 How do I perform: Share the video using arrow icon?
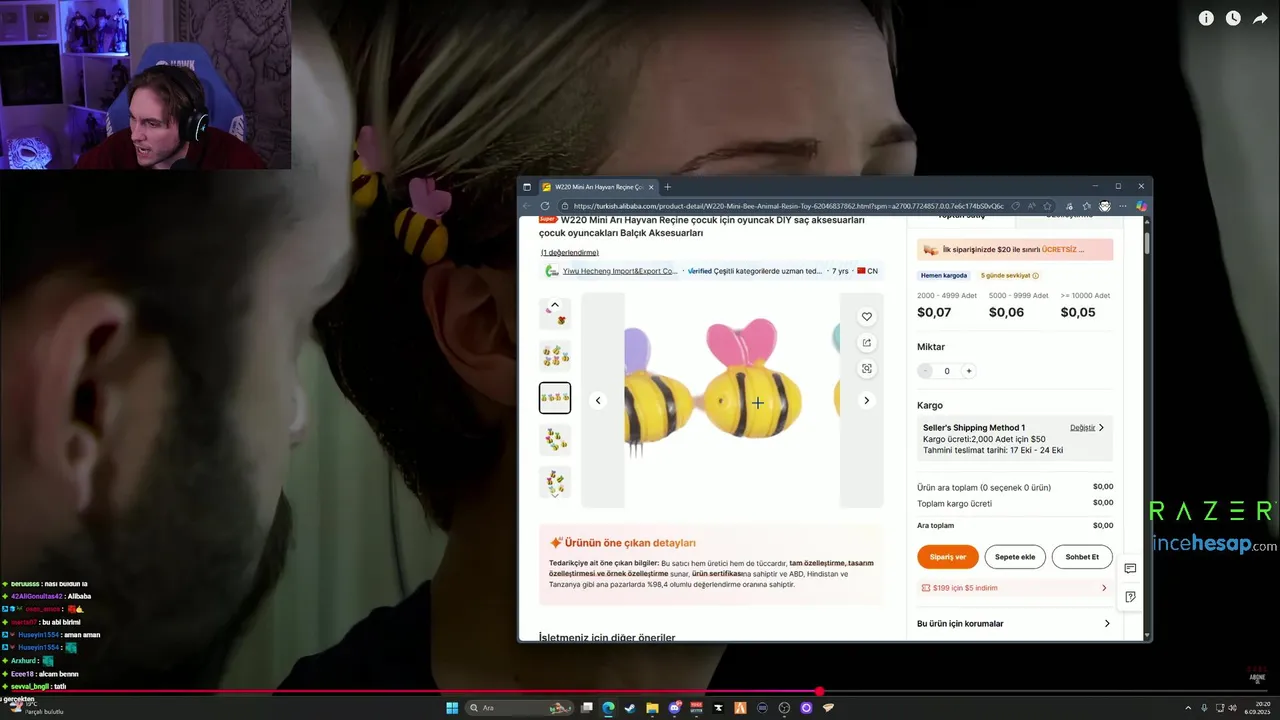(x=1260, y=18)
